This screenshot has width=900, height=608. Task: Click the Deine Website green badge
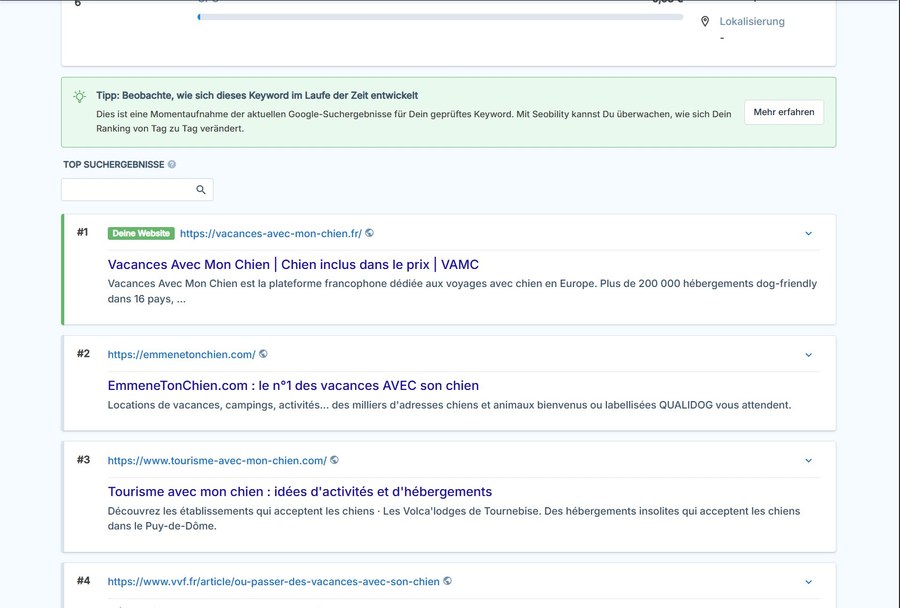[x=141, y=233]
